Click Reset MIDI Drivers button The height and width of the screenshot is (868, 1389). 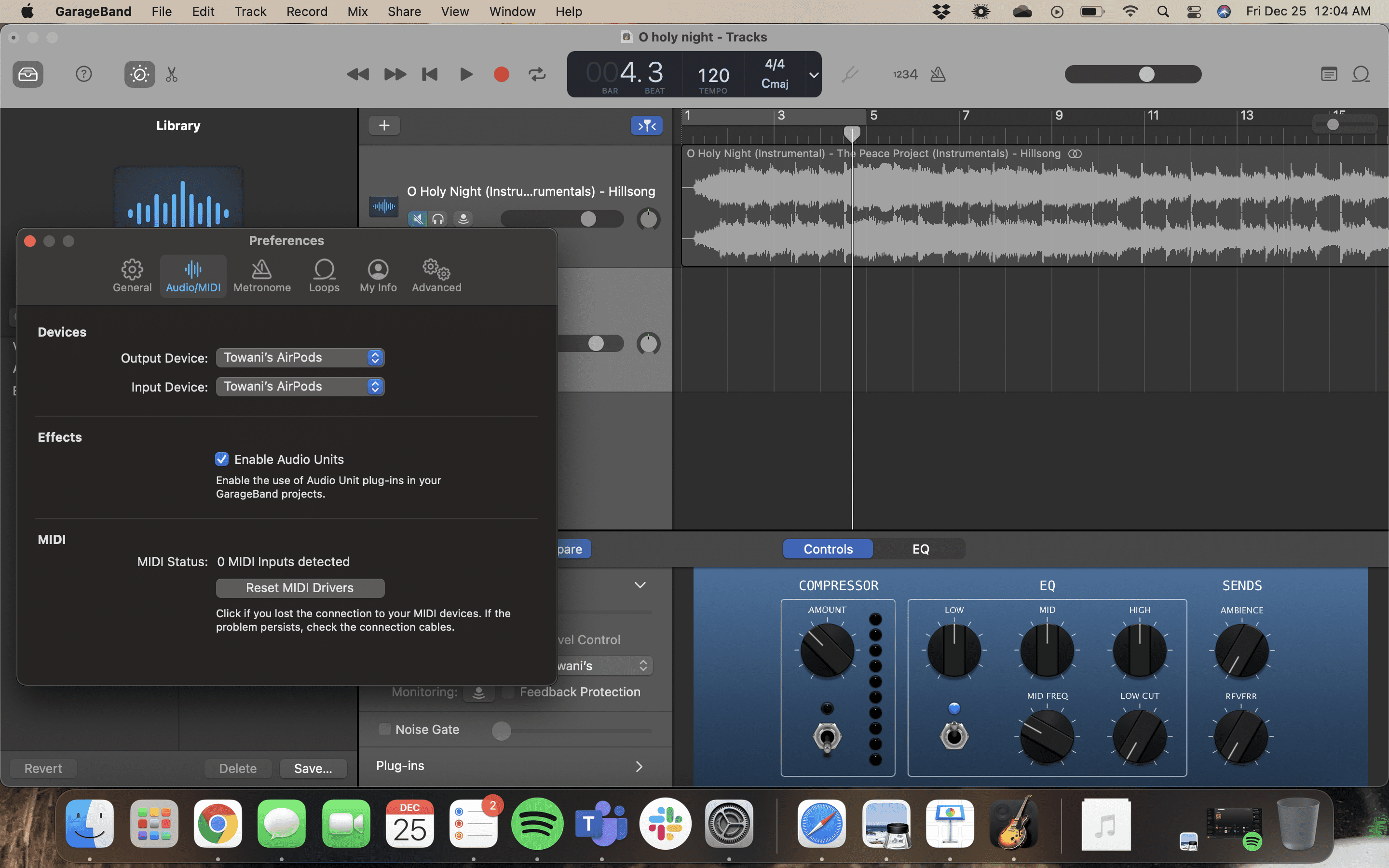coord(300,588)
